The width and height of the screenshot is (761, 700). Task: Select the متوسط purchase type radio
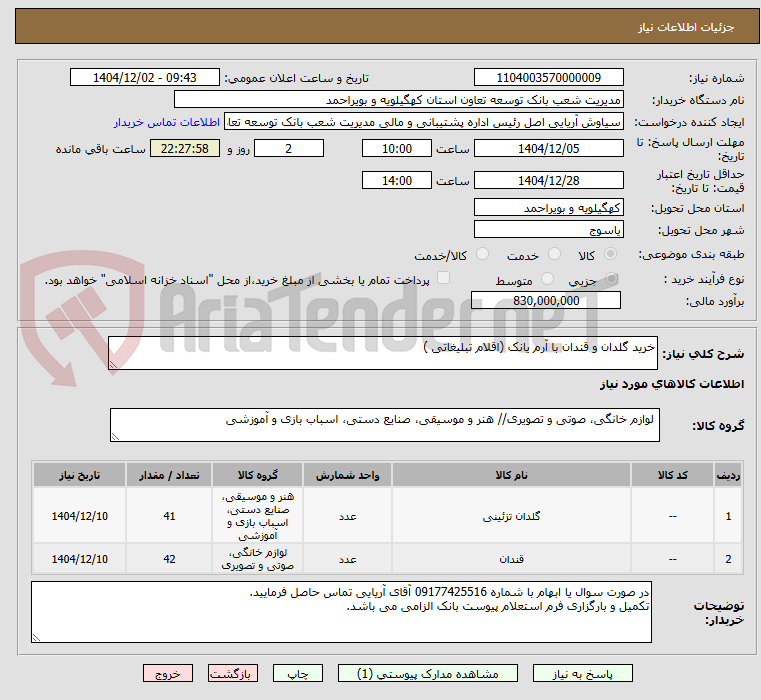click(x=547, y=279)
